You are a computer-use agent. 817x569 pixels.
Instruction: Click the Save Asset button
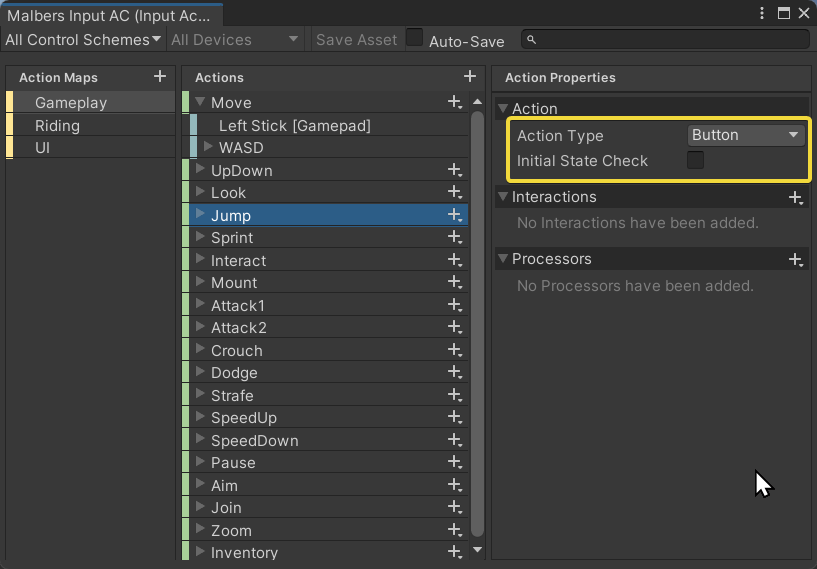[x=356, y=40]
